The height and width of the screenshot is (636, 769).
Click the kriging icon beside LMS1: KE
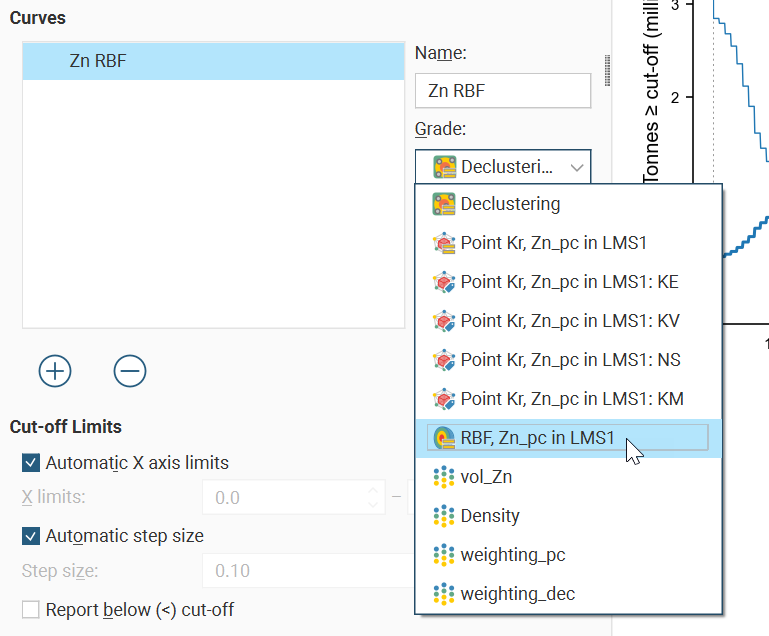click(x=444, y=282)
